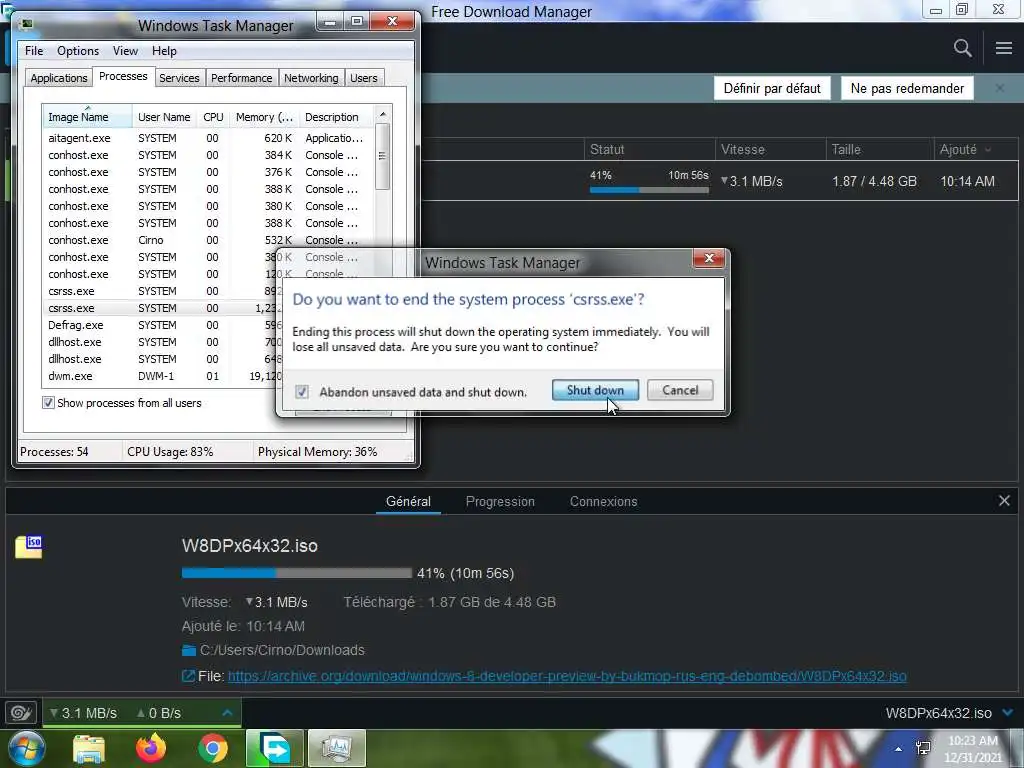Sort processes by Memory column header

click(264, 117)
